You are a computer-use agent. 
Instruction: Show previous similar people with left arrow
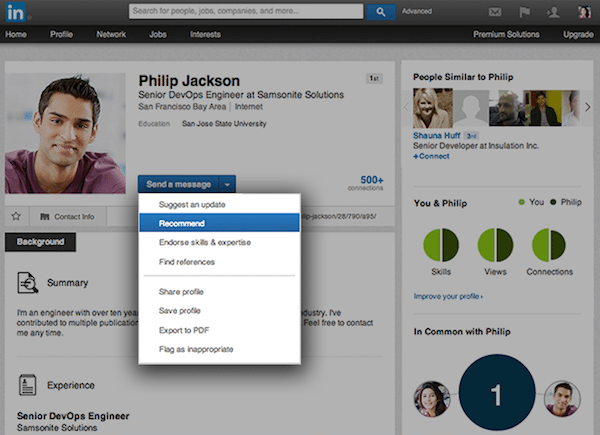tap(406, 108)
